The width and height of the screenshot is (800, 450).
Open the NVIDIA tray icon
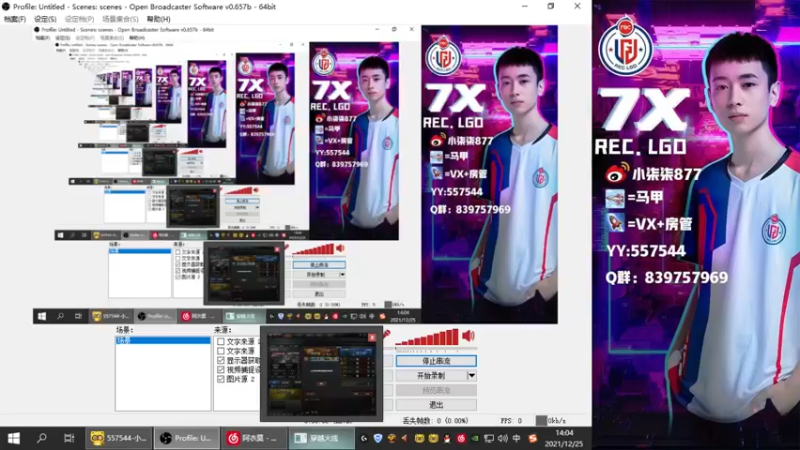click(x=475, y=438)
